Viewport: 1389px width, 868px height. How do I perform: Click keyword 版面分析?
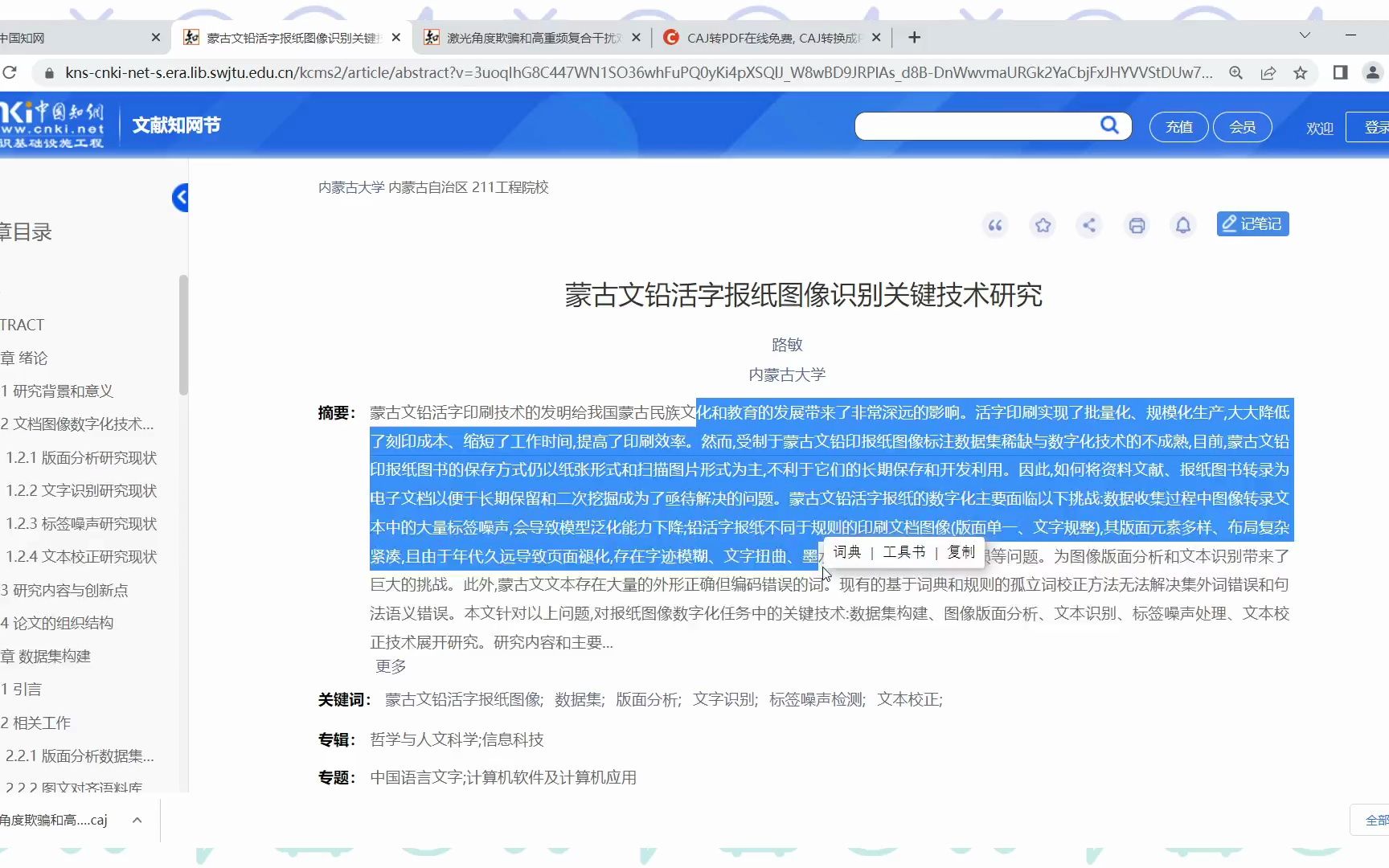[649, 700]
